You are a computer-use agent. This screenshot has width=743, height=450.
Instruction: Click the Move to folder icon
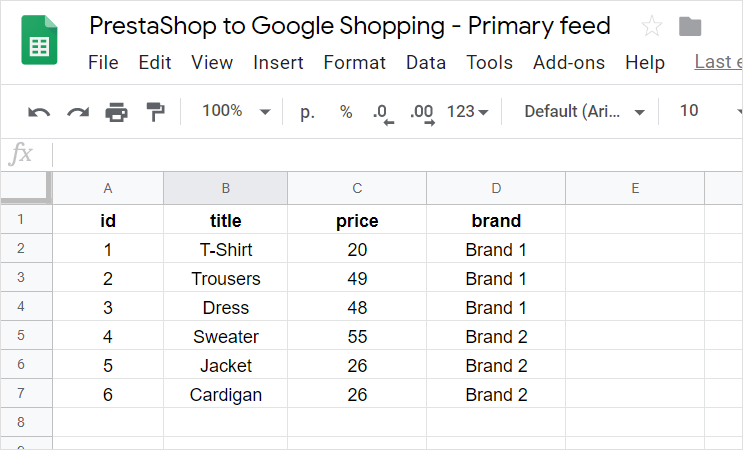[x=689, y=26]
